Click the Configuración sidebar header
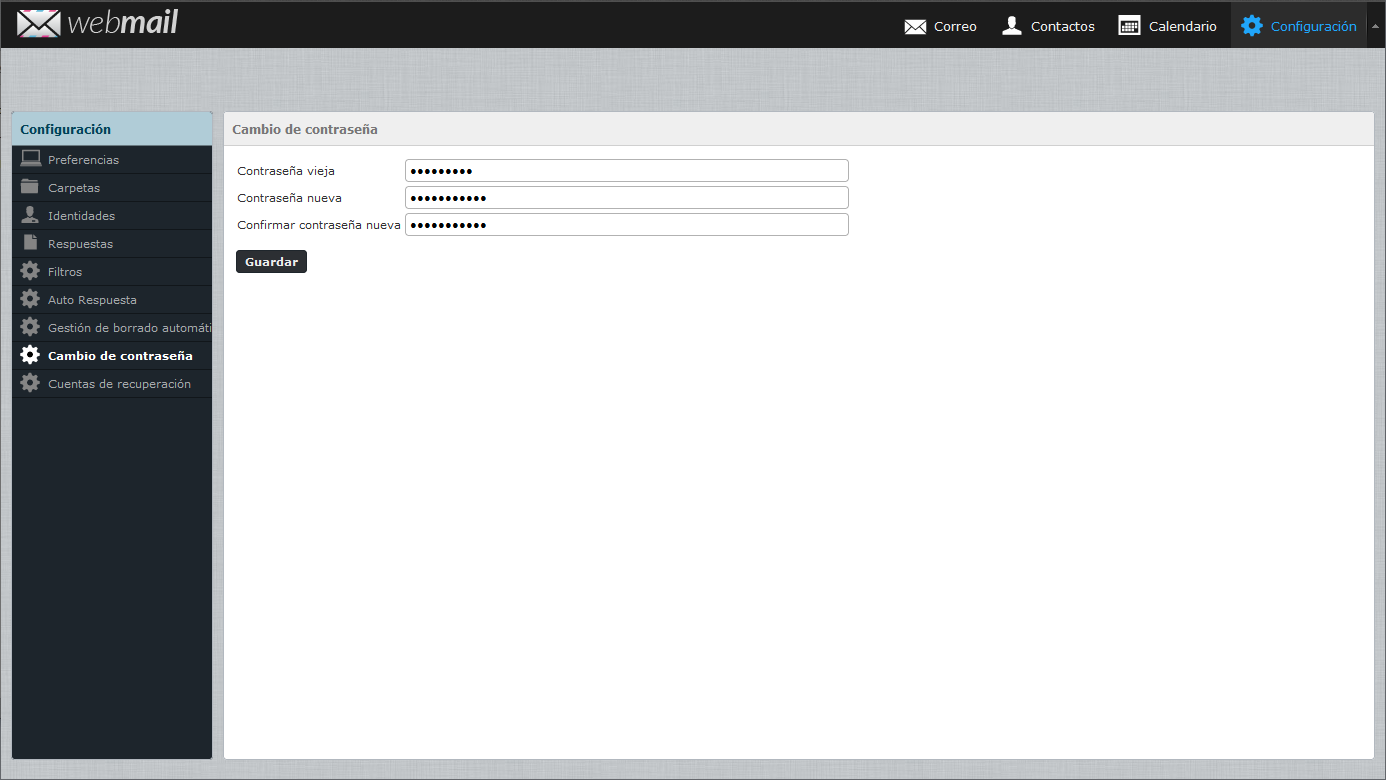1386x780 pixels. point(112,129)
